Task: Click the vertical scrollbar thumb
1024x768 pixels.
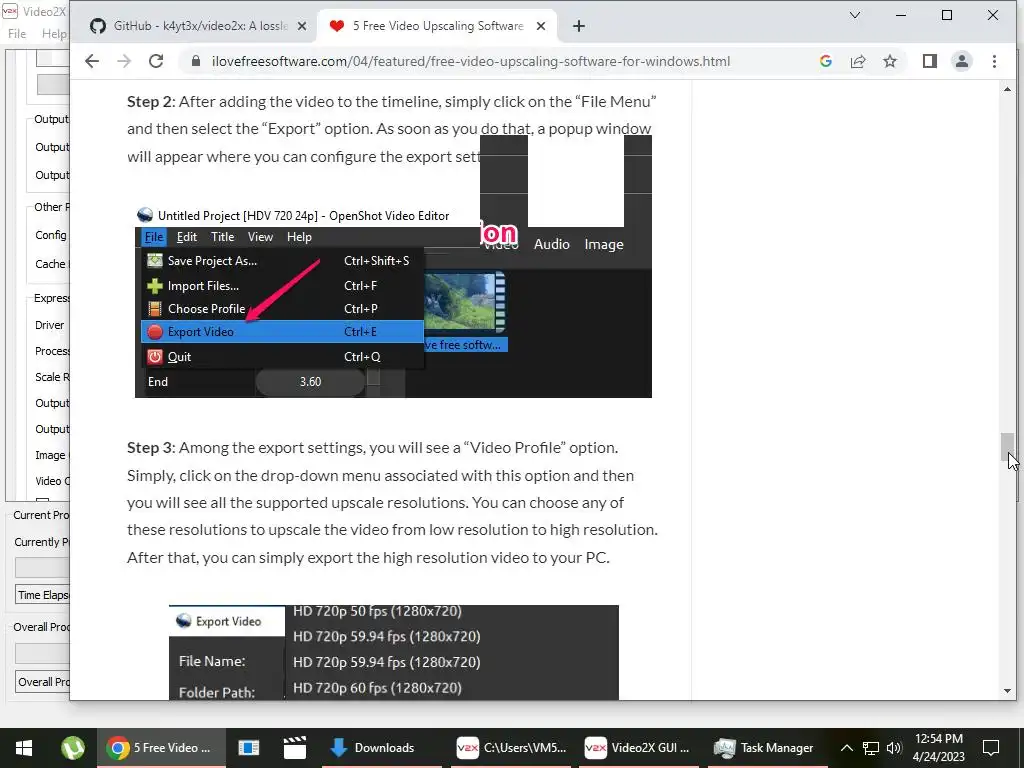Action: 1007,447
